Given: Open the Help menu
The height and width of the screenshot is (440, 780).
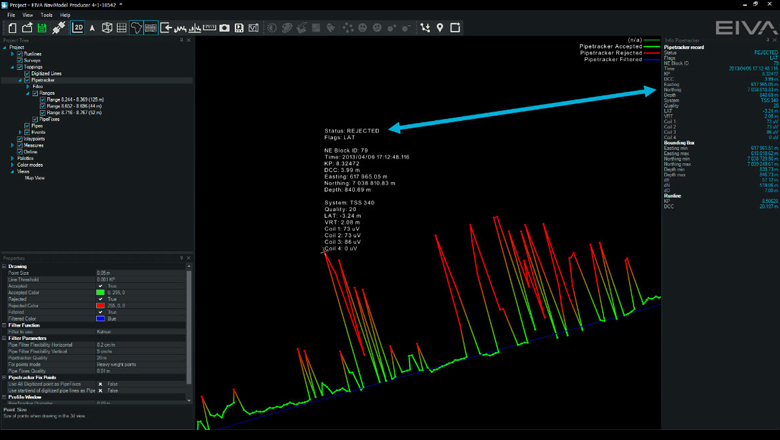Looking at the screenshot, I should click(65, 15).
